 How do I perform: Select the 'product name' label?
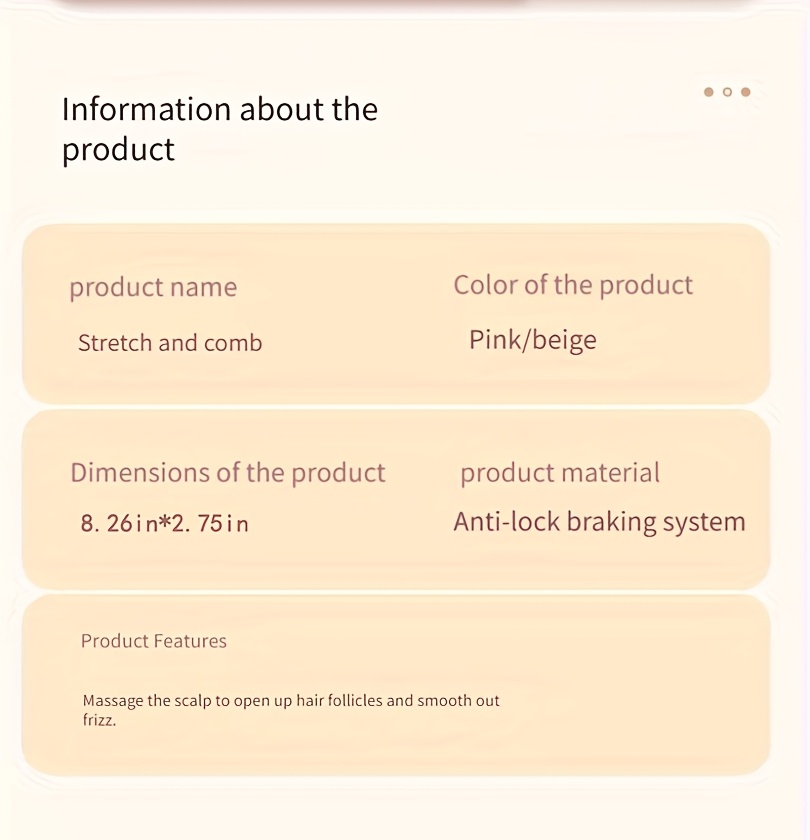(x=153, y=287)
